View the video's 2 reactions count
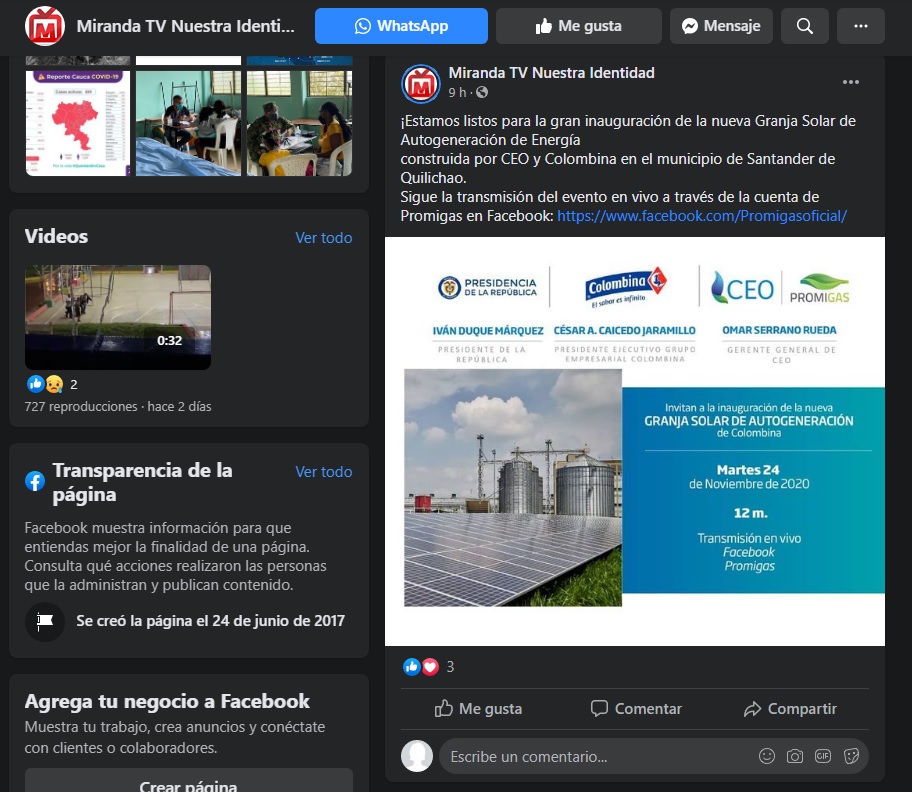 [74, 384]
